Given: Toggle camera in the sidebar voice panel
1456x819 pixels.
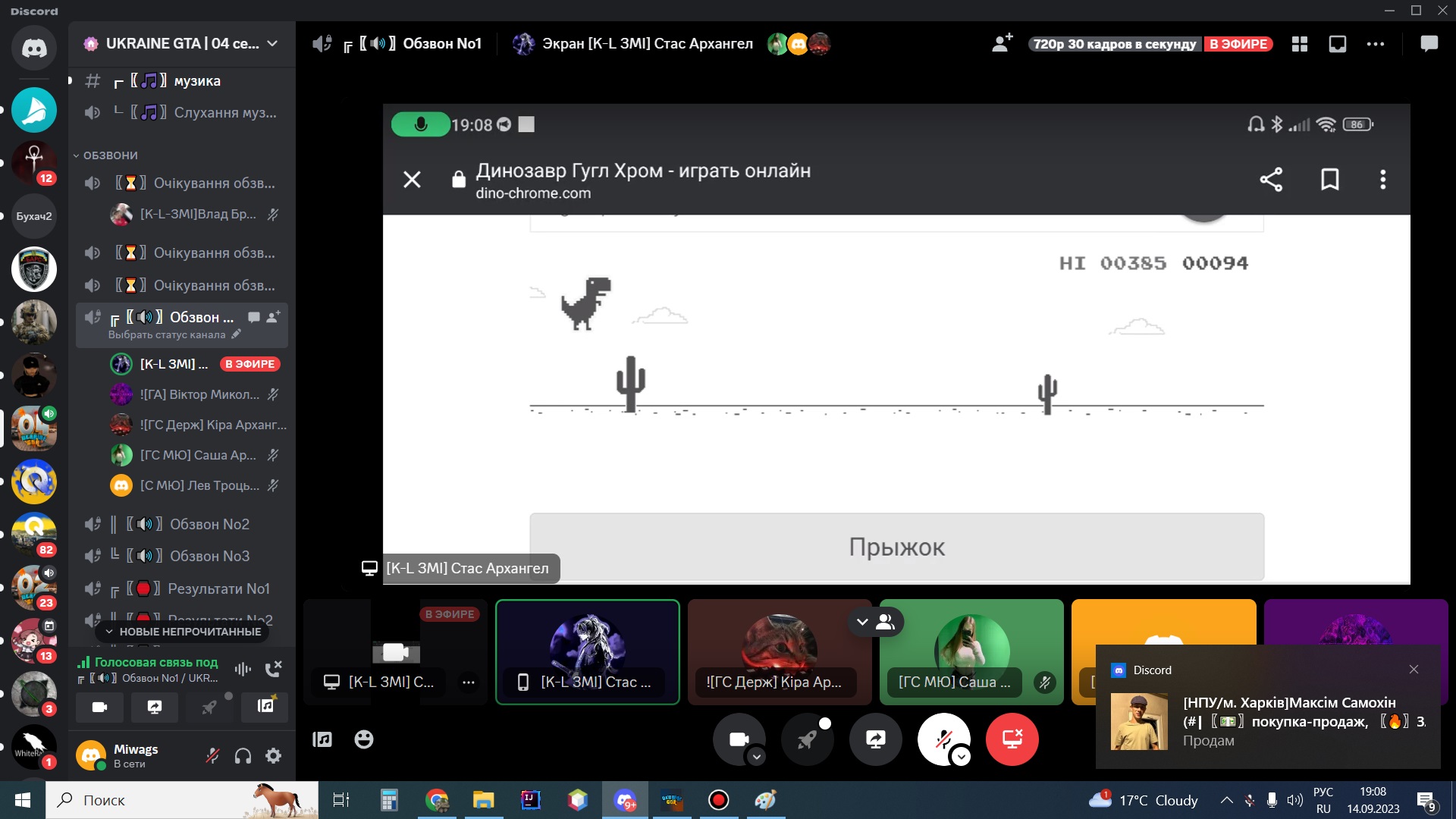Looking at the screenshot, I should point(99,707).
